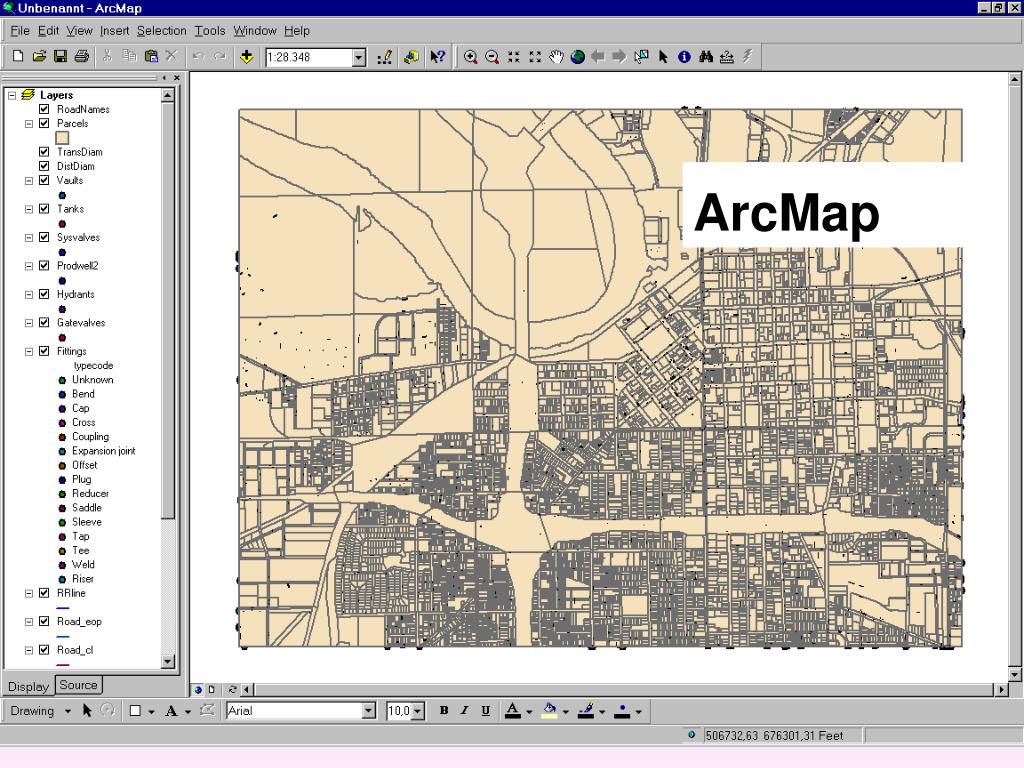
Task: Collapse the Fittings layer legend
Action: (29, 351)
